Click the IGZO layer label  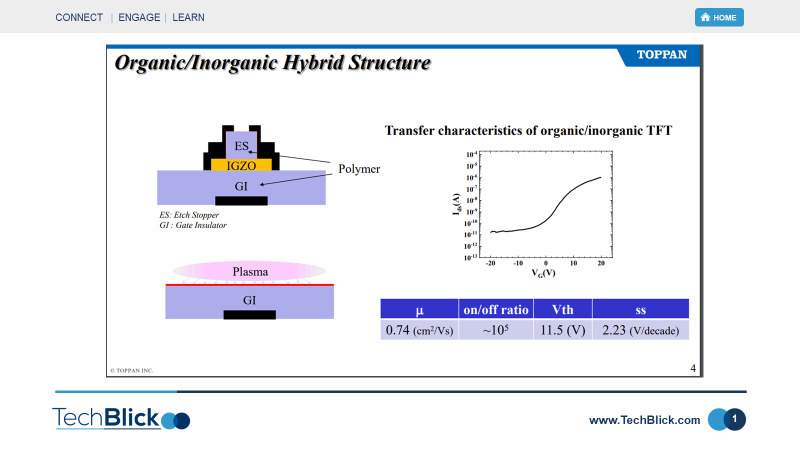241,165
